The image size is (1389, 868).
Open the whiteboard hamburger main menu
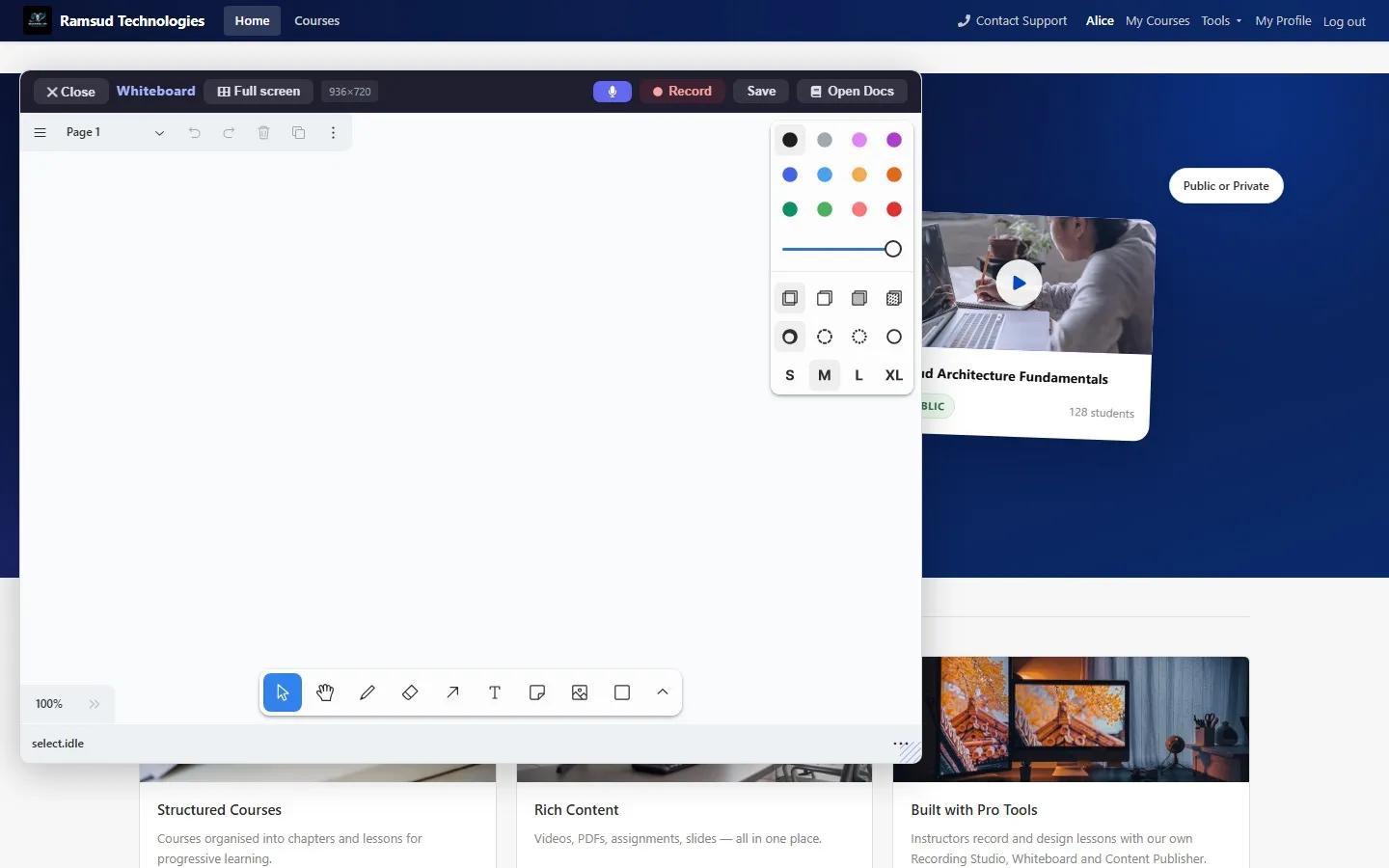coord(41,132)
